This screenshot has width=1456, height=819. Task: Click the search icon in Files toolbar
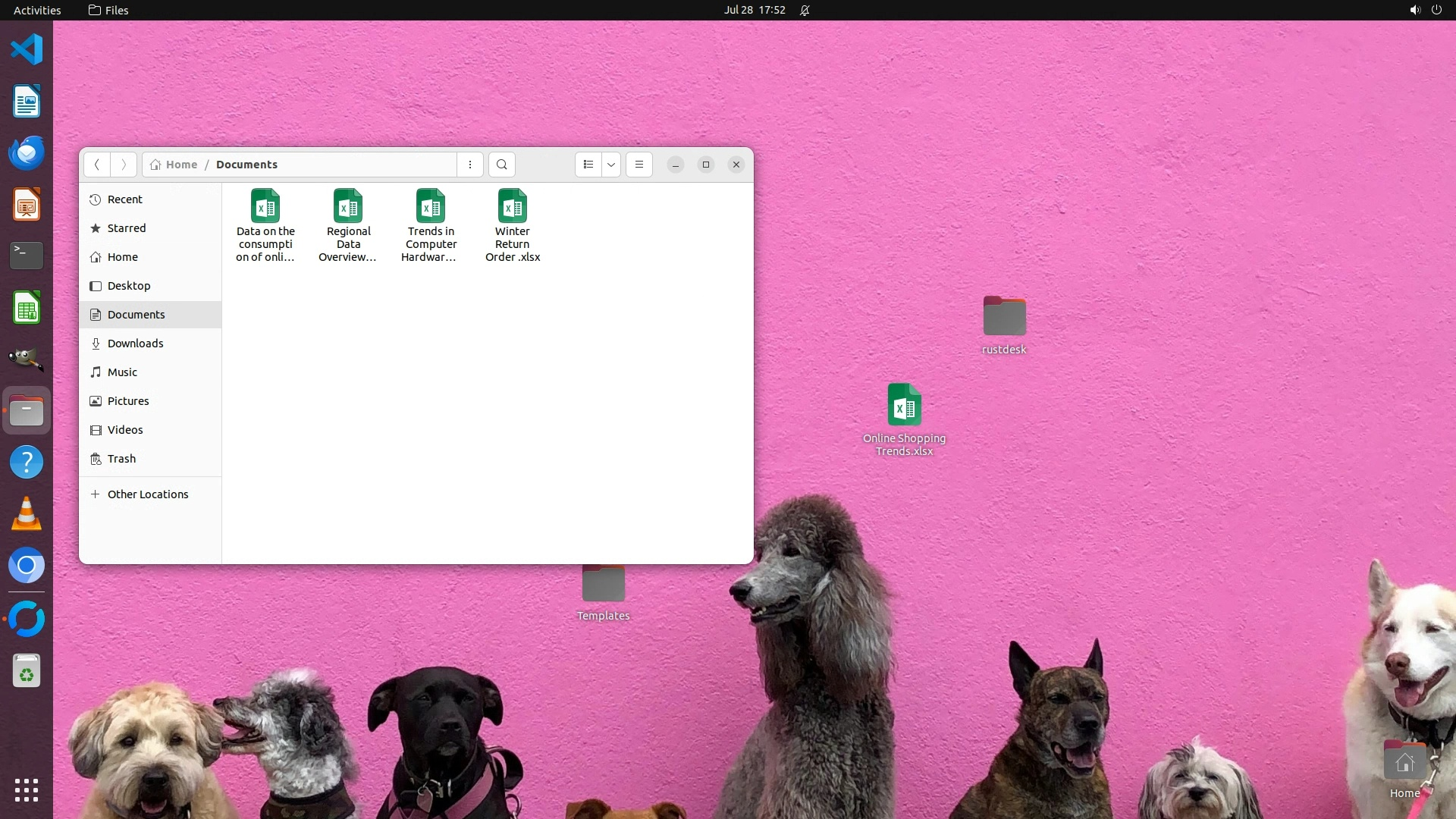pyautogui.click(x=501, y=165)
